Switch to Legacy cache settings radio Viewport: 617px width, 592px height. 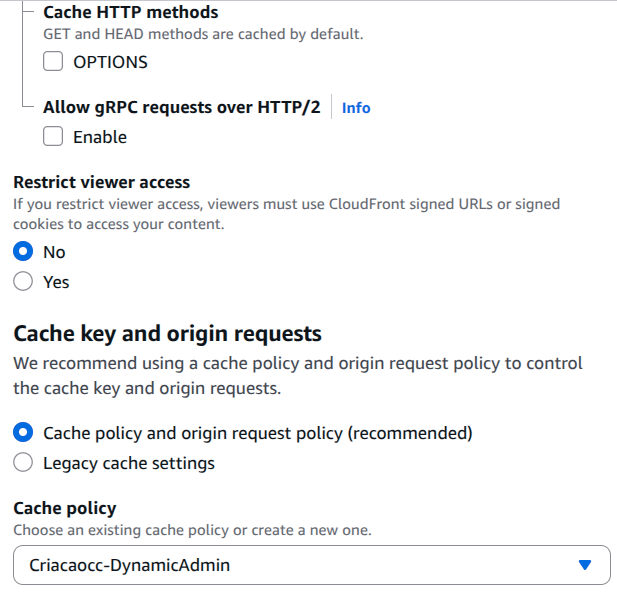click(23, 463)
